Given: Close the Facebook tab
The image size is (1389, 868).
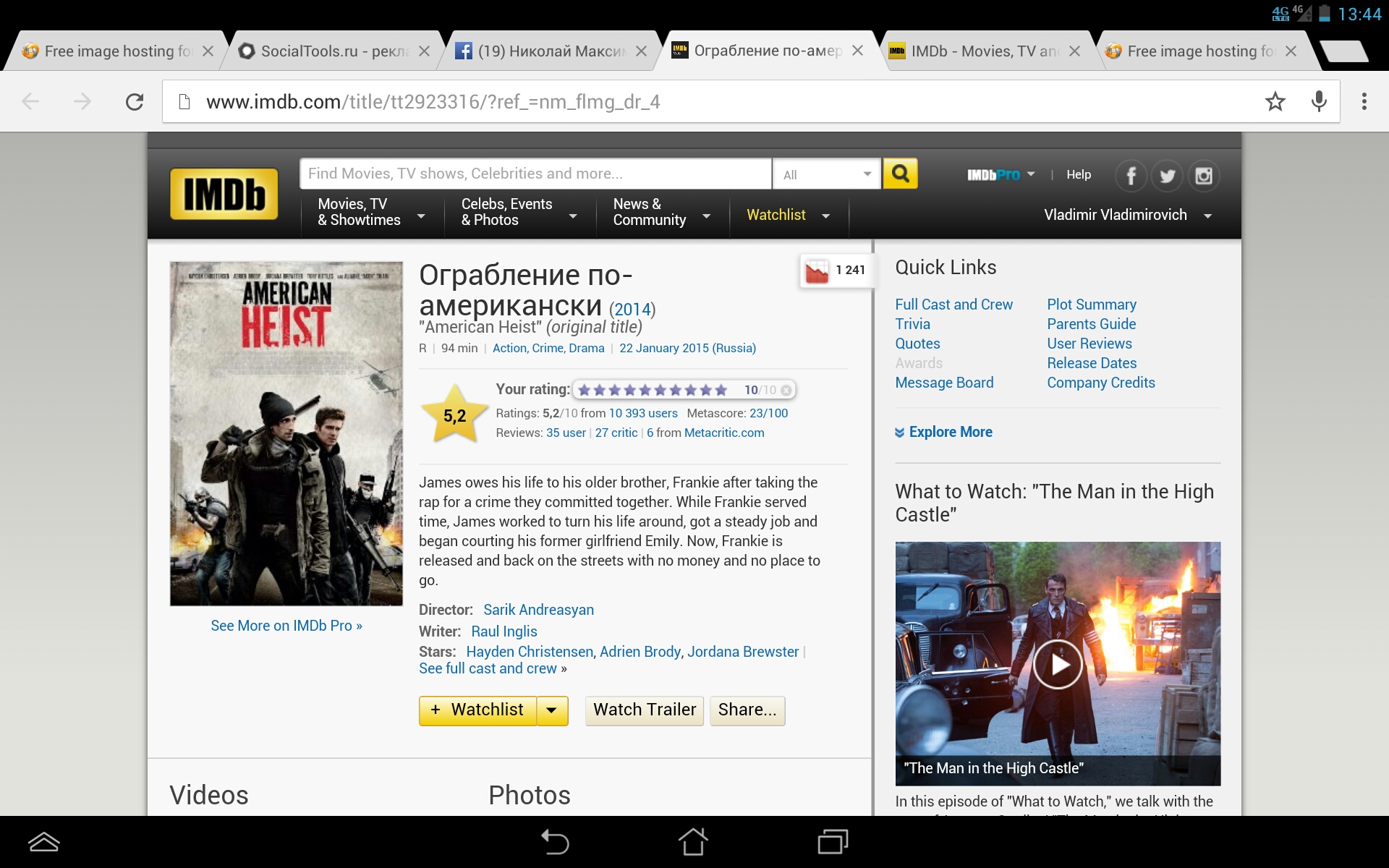Looking at the screenshot, I should [641, 51].
